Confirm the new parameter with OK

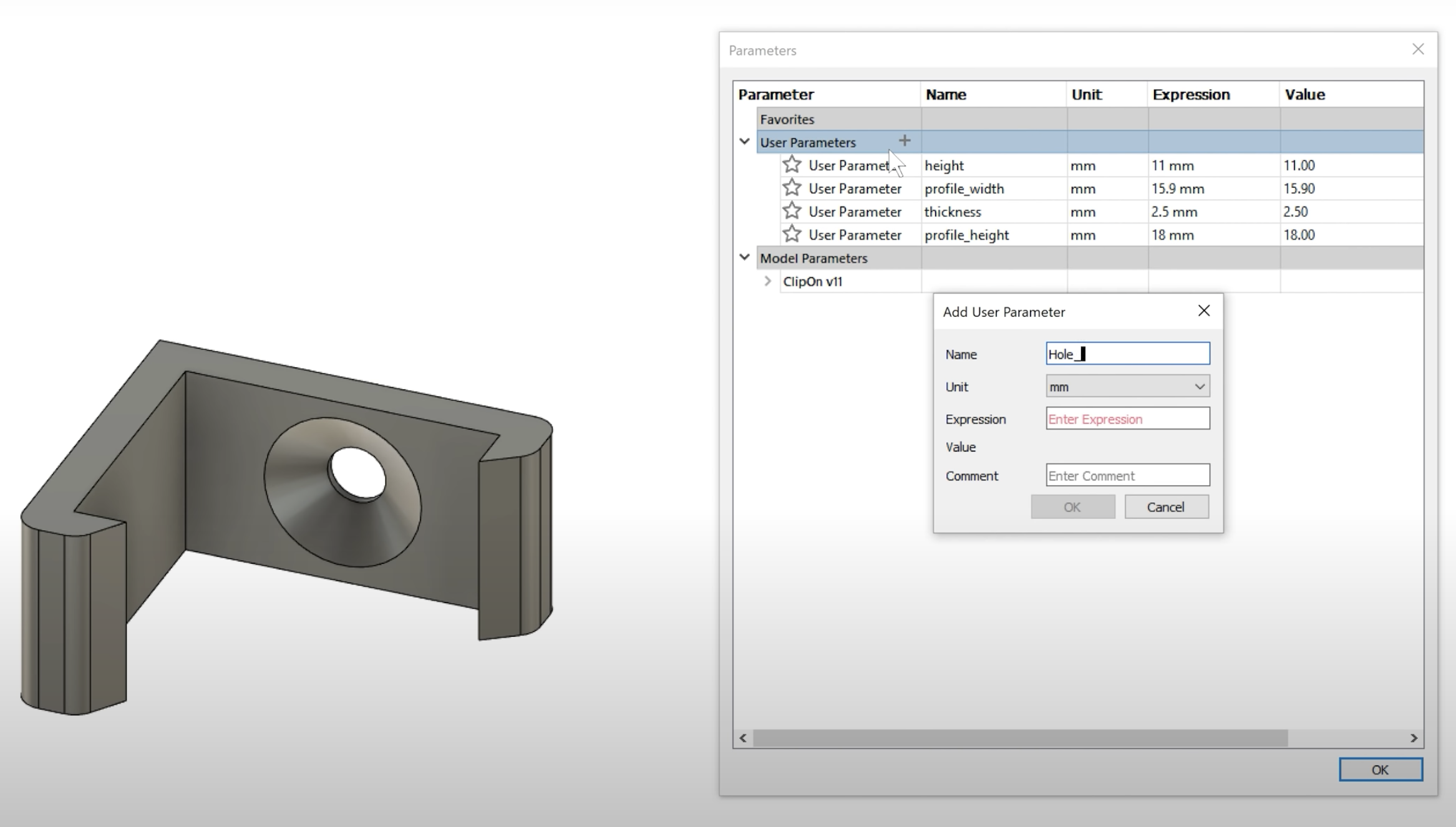point(1072,506)
